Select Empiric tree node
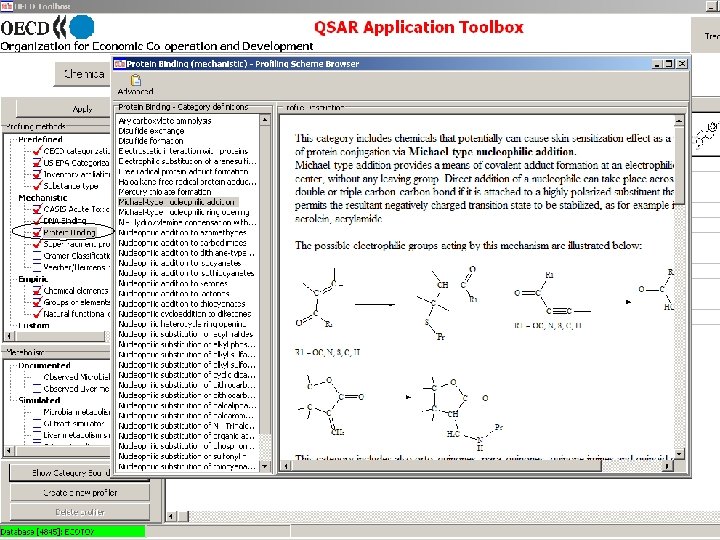720x540 pixels. (33, 279)
